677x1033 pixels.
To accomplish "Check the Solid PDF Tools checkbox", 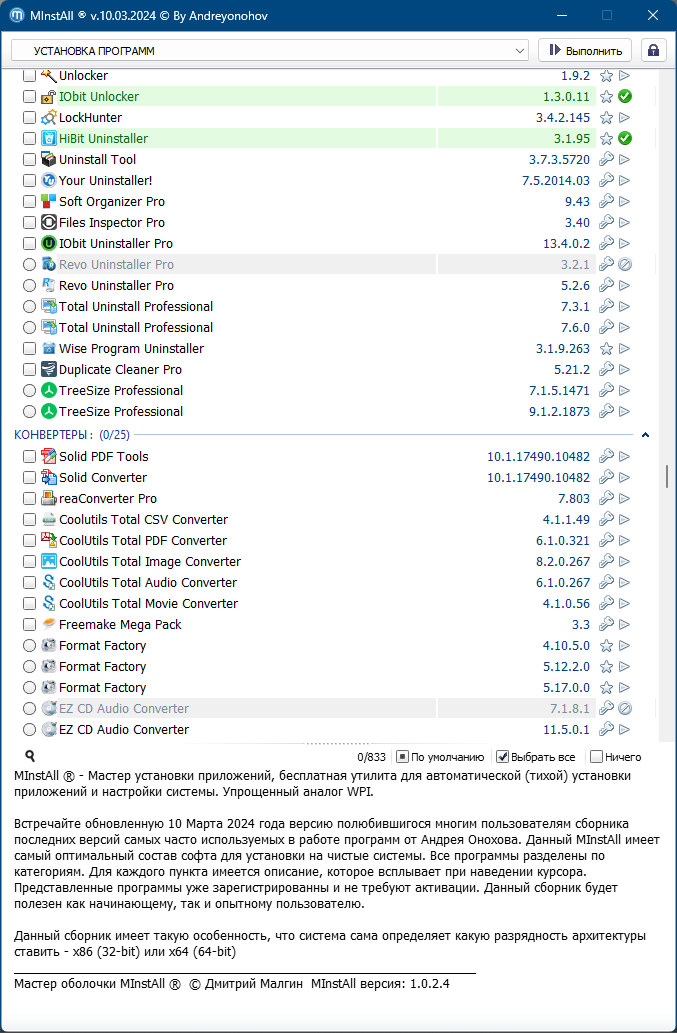I will coord(29,457).
